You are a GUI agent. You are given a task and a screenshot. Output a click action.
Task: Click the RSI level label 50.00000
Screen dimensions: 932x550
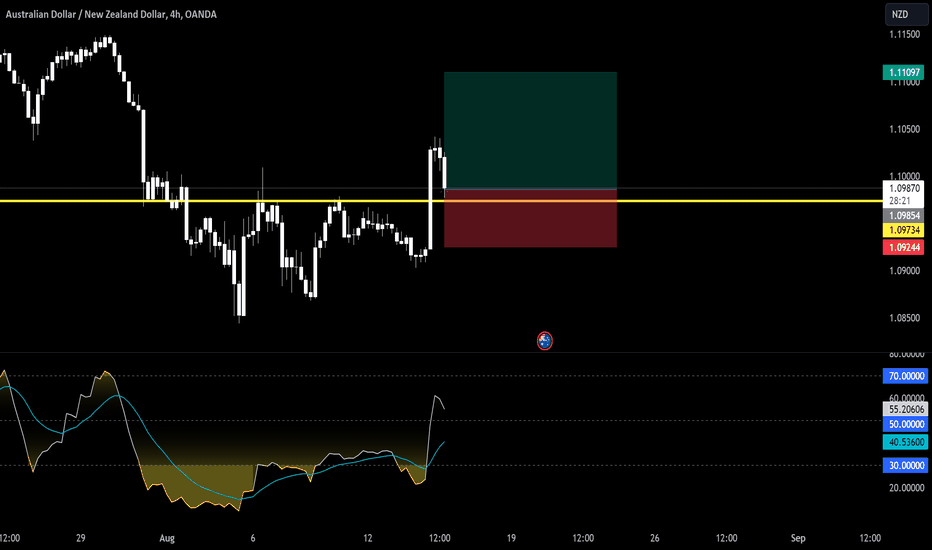point(905,424)
